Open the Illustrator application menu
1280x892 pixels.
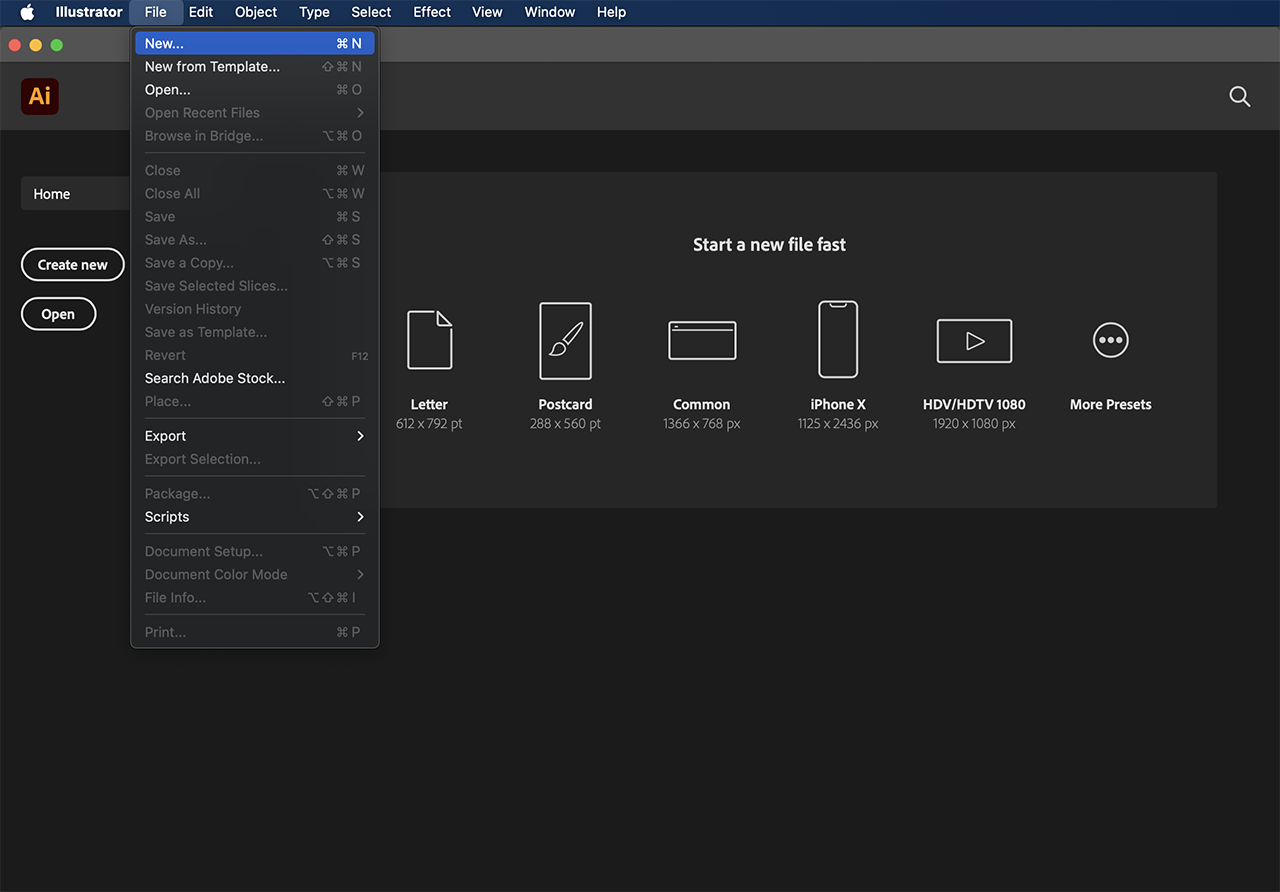(x=89, y=12)
